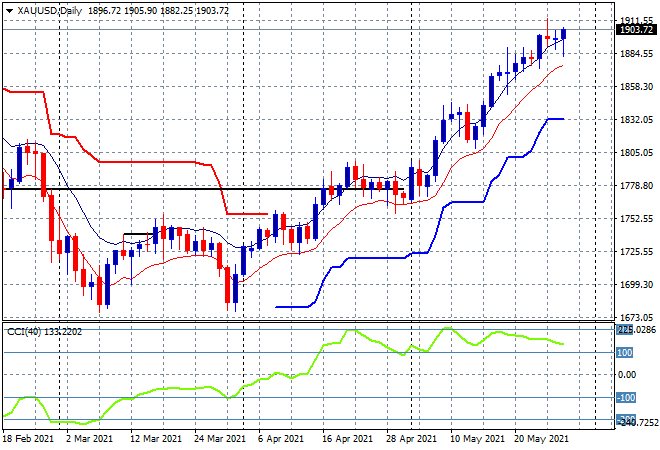Select the 225.0286 CCI scale label
This screenshot has width=660, height=450.
click(636, 330)
